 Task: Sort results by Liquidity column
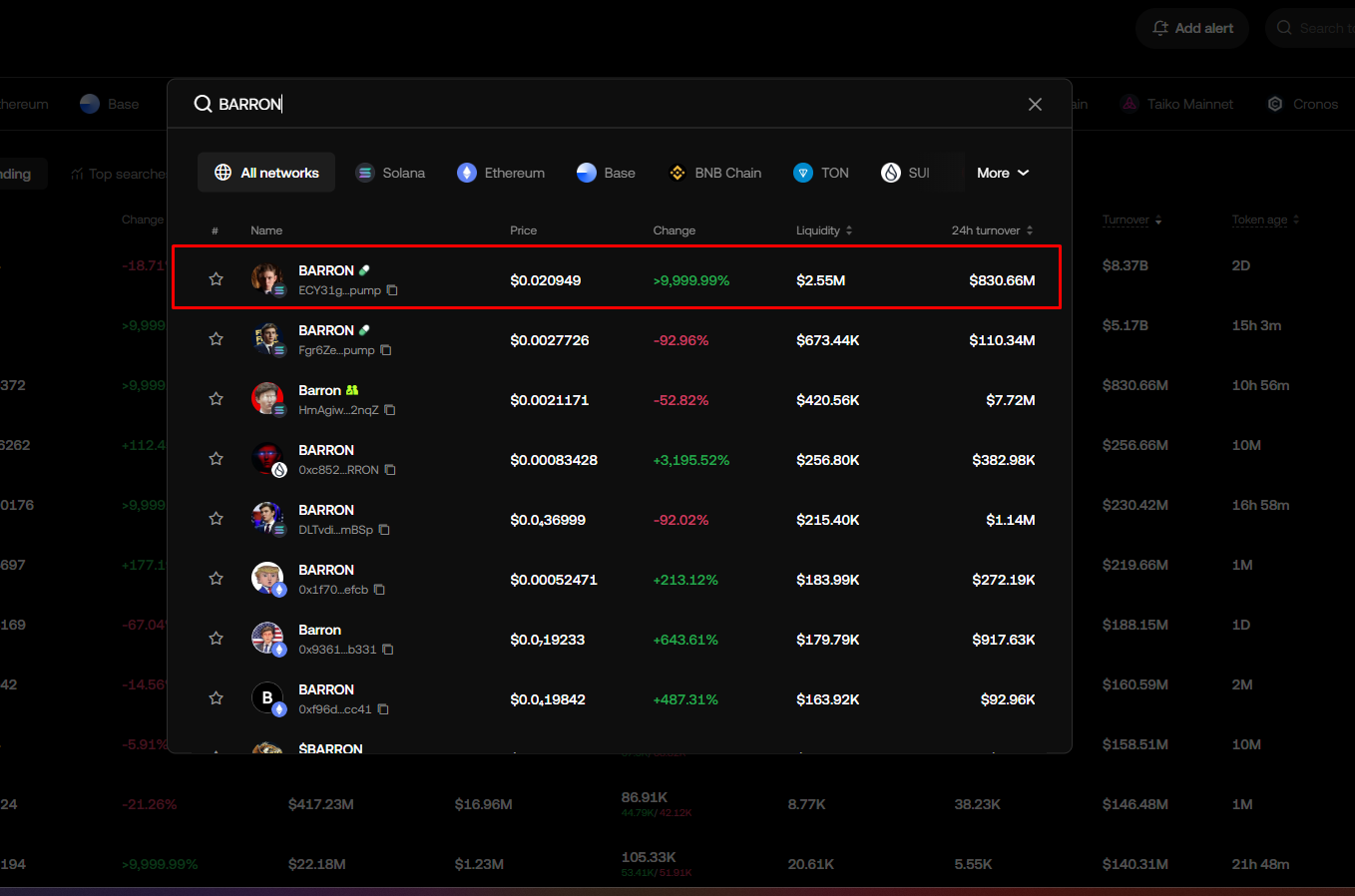click(824, 230)
